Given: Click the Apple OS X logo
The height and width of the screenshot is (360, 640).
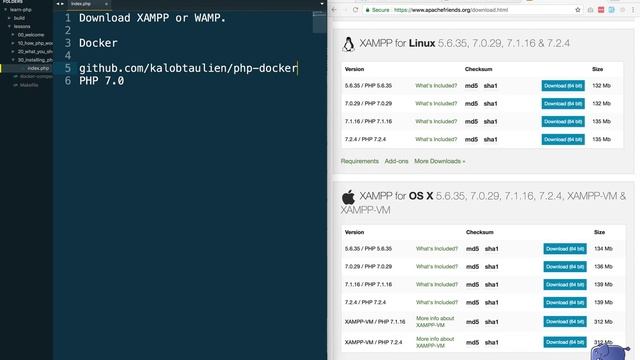Looking at the screenshot, I should point(348,197).
